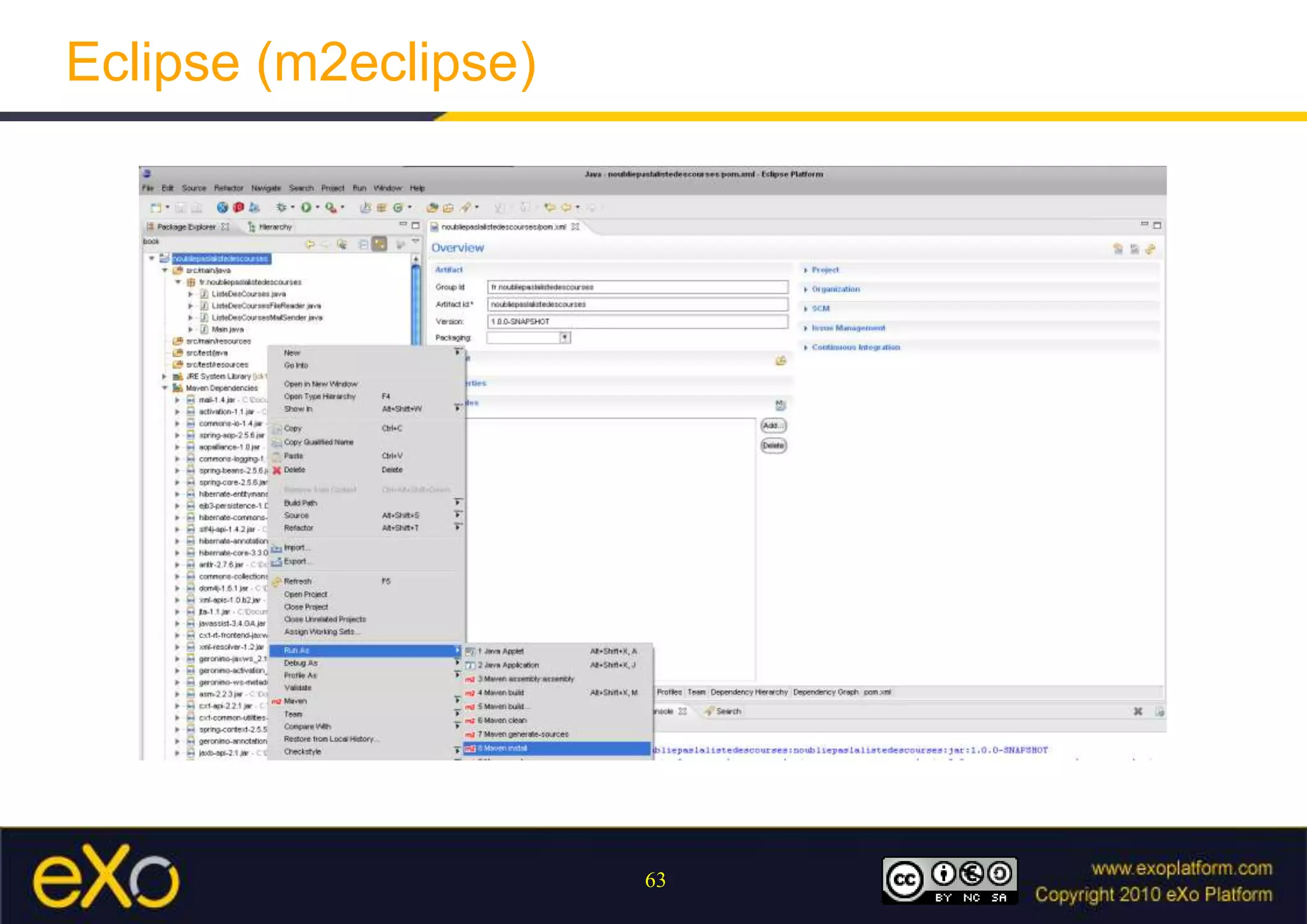Click the folder icon in the collapsed section header
Screen dimensions: 1307x924
click(x=780, y=361)
